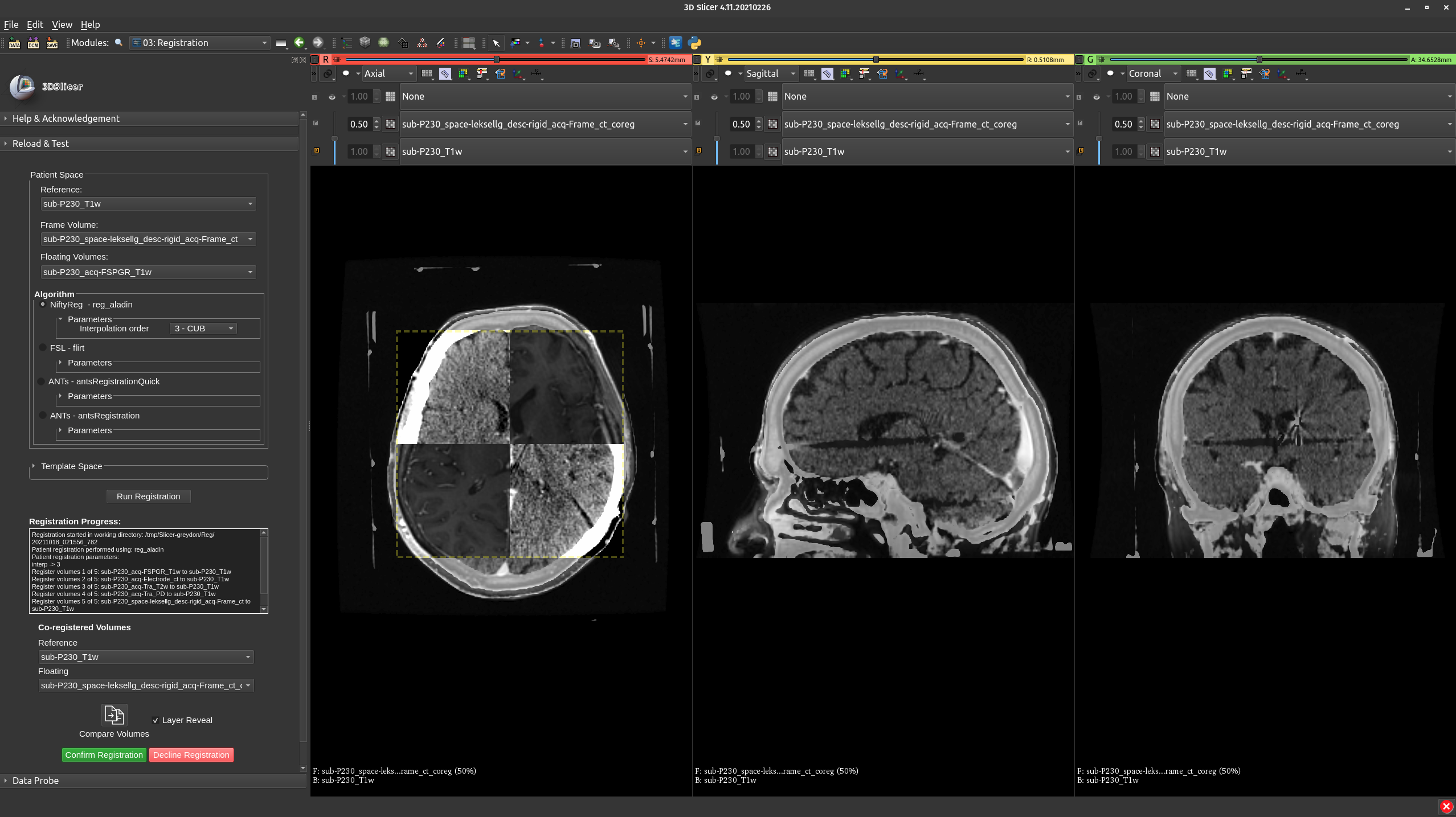Click the load DATA toolbar icon
The height and width of the screenshot is (817, 1456).
(15, 43)
